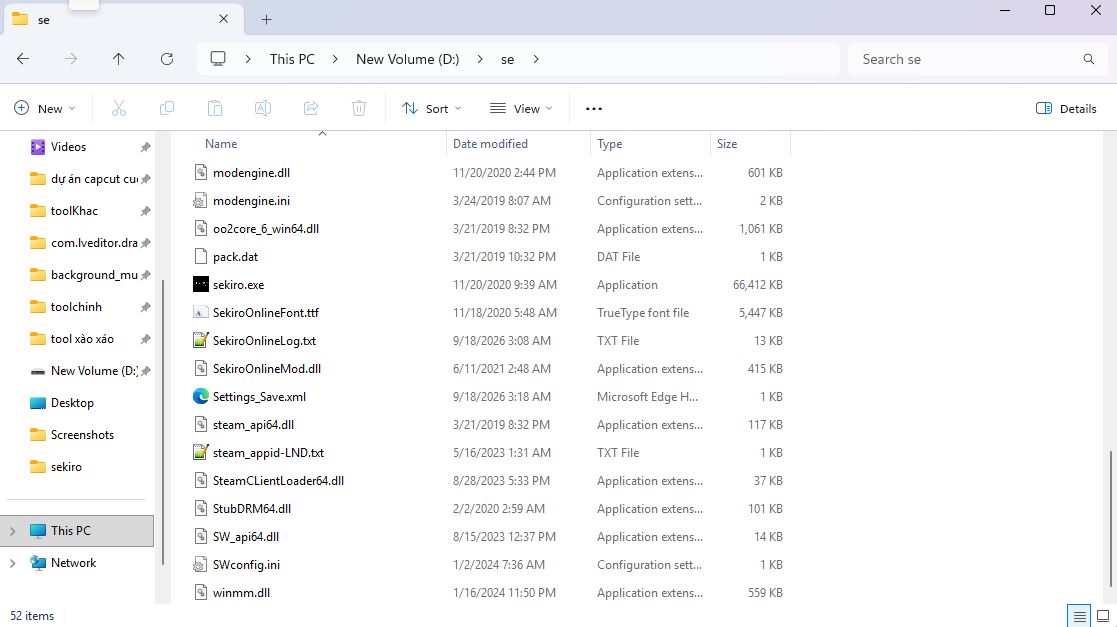This screenshot has height=627, width=1117.
Task: Select the SteamCLientLoader64.dll file
Action: coord(279,480)
